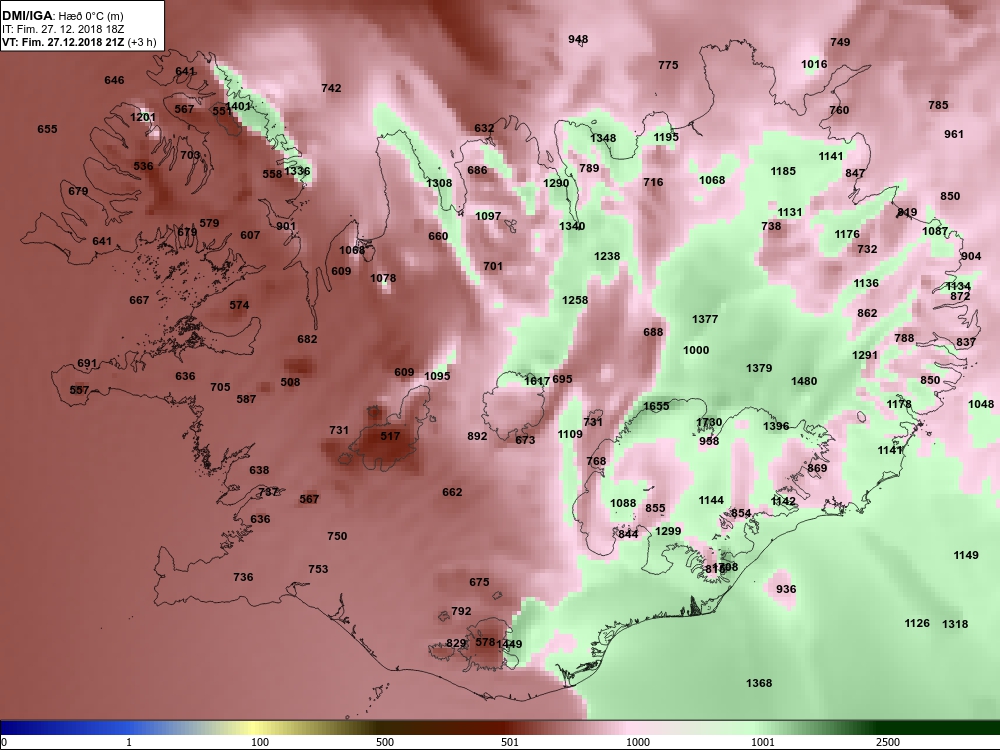Pick the map value '1097'
Screen dimensions: 1000x750
point(488,216)
